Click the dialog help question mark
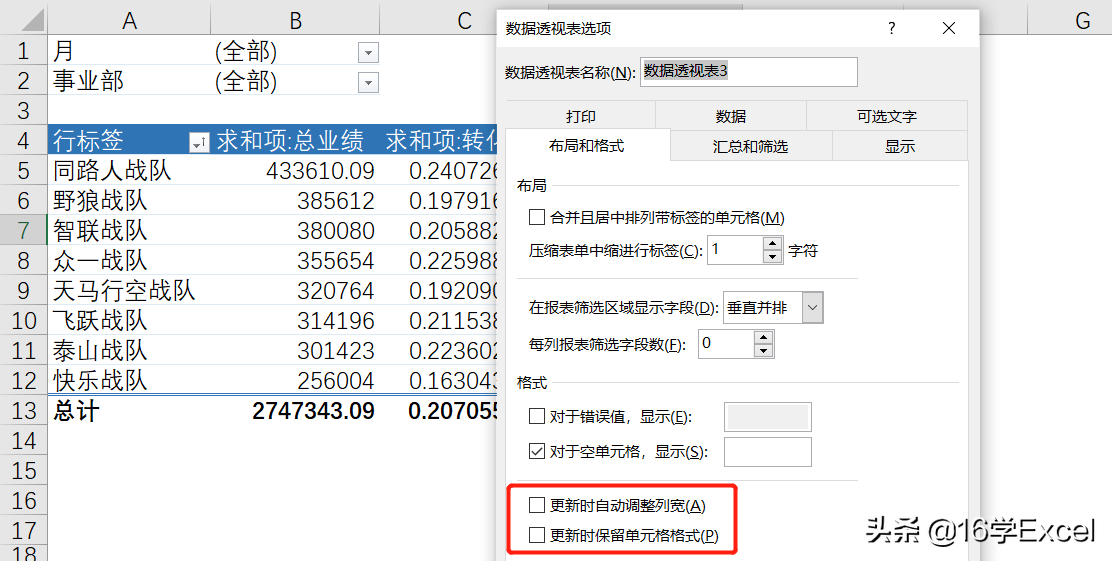Viewport: 1112px width, 561px height. 891,28
